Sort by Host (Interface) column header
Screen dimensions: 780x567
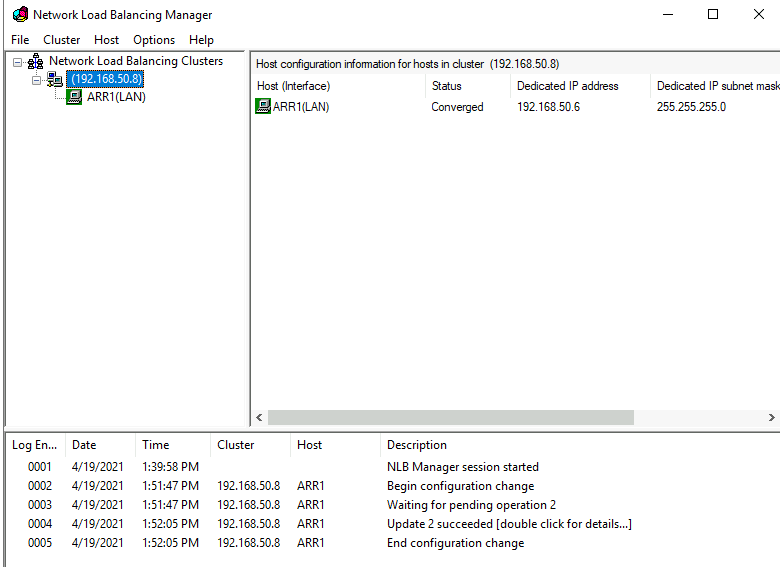338,86
